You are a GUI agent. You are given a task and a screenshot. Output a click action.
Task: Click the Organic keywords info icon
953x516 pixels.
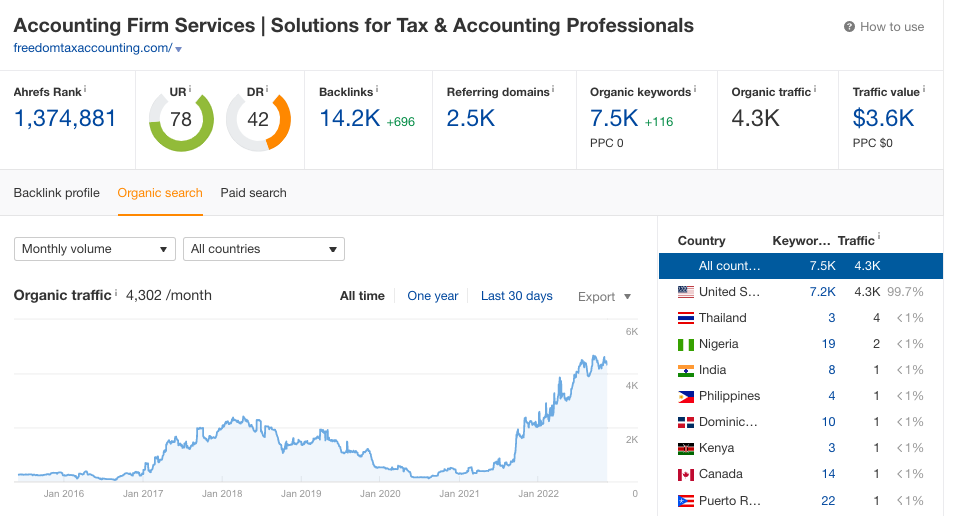(695, 89)
